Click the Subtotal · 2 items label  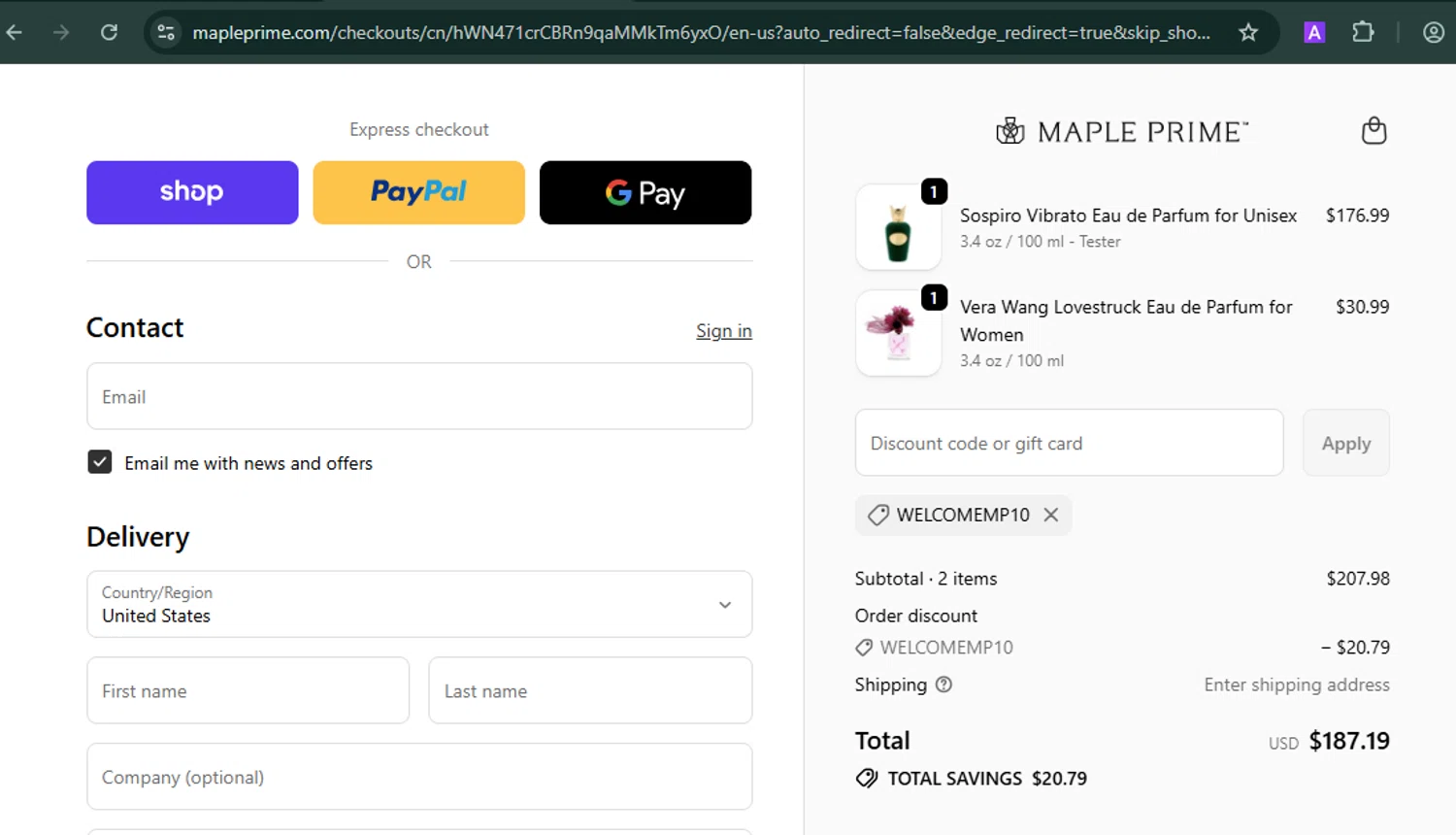[926, 579]
